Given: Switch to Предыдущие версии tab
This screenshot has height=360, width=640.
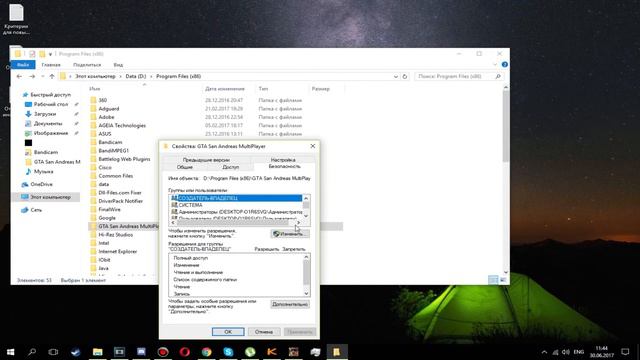Looking at the screenshot, I should 206,160.
